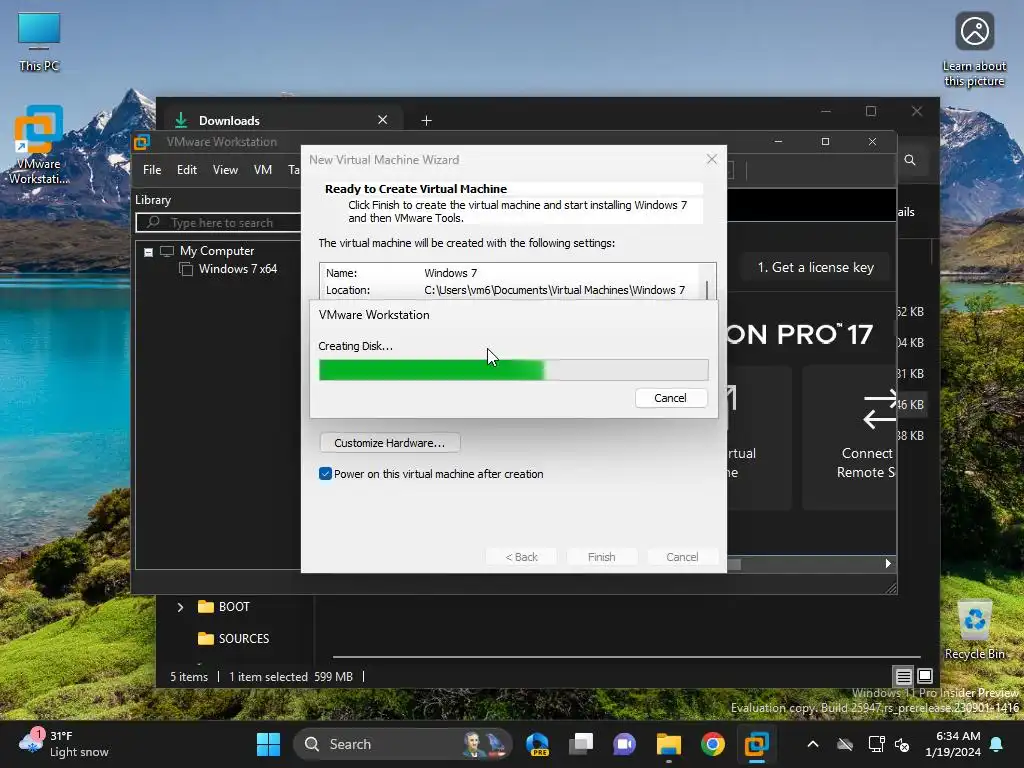
Task: Open the Edit menu in VMware
Action: [x=187, y=170]
